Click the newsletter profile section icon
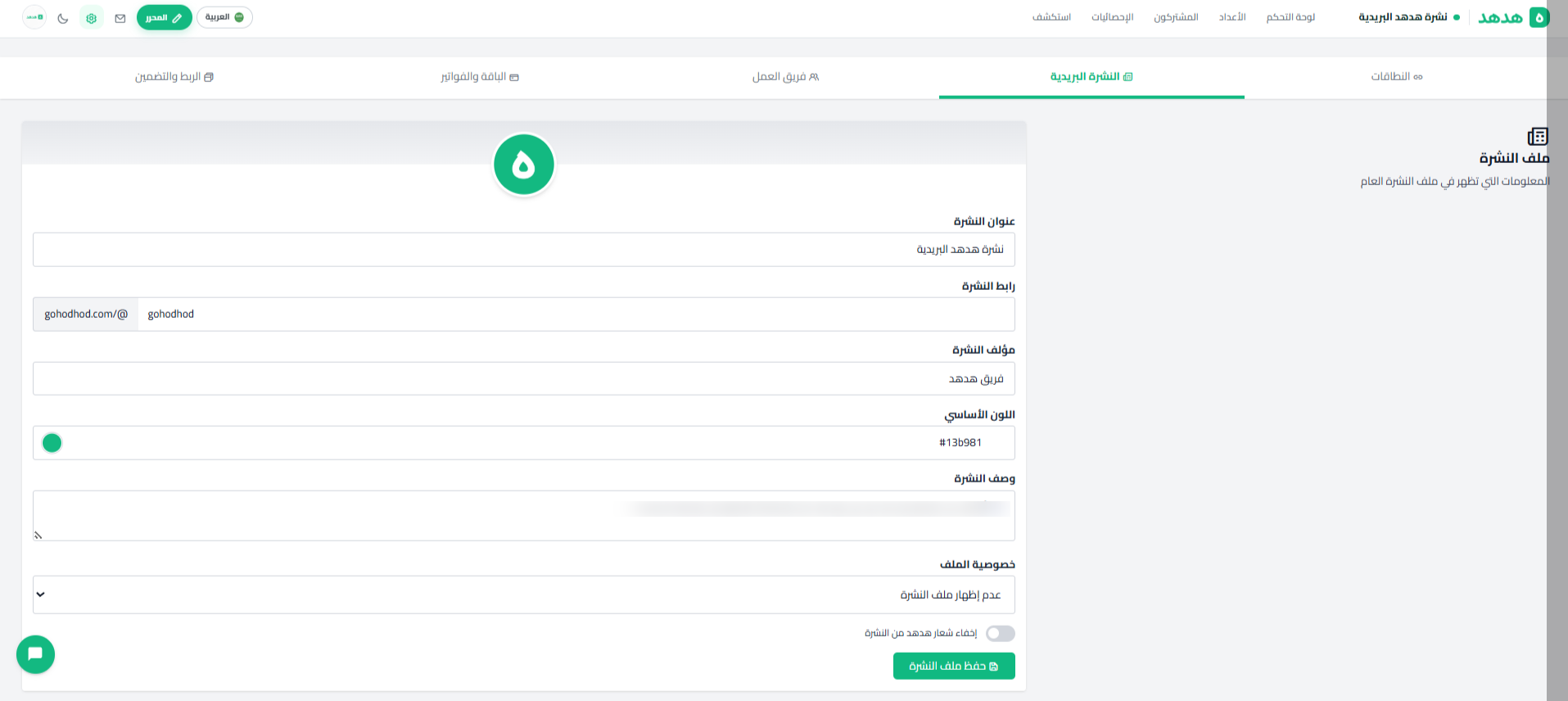 (1538, 136)
